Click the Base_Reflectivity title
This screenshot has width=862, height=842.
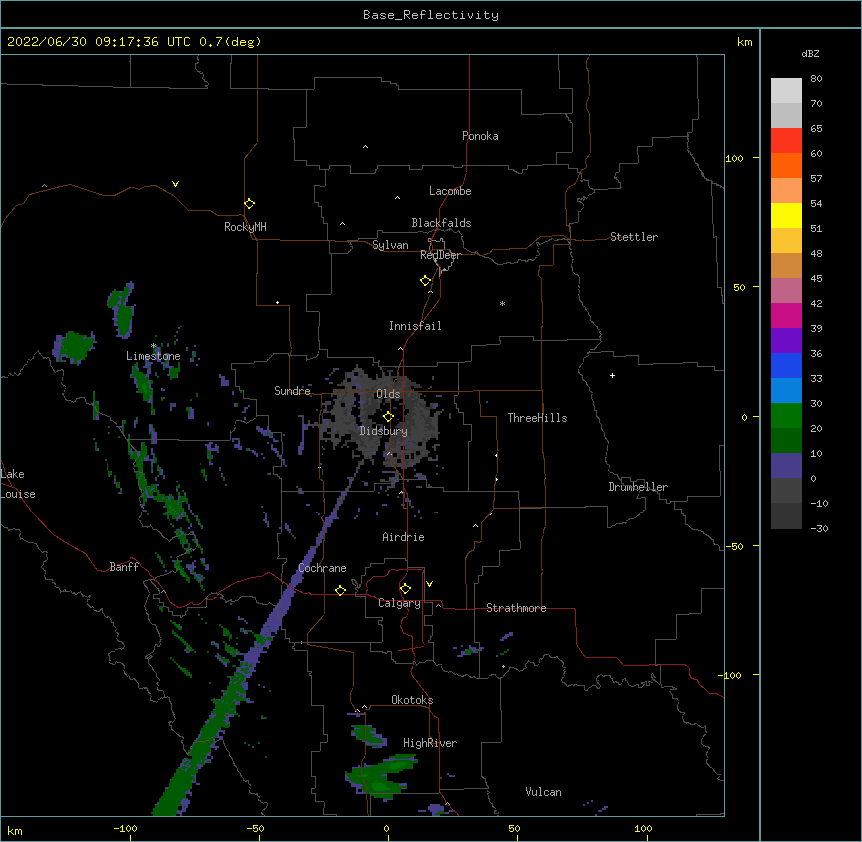(x=431, y=15)
